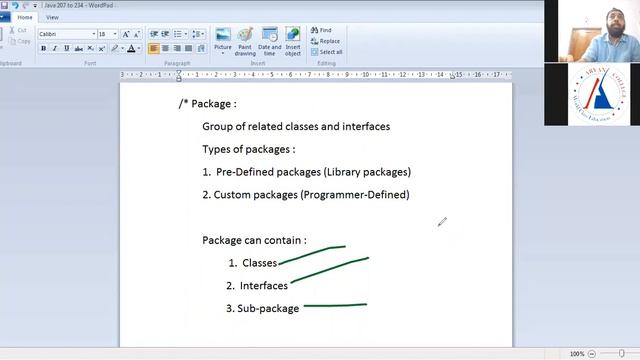
Task: Click the right indent marker on the ruler
Action: click(x=452, y=76)
